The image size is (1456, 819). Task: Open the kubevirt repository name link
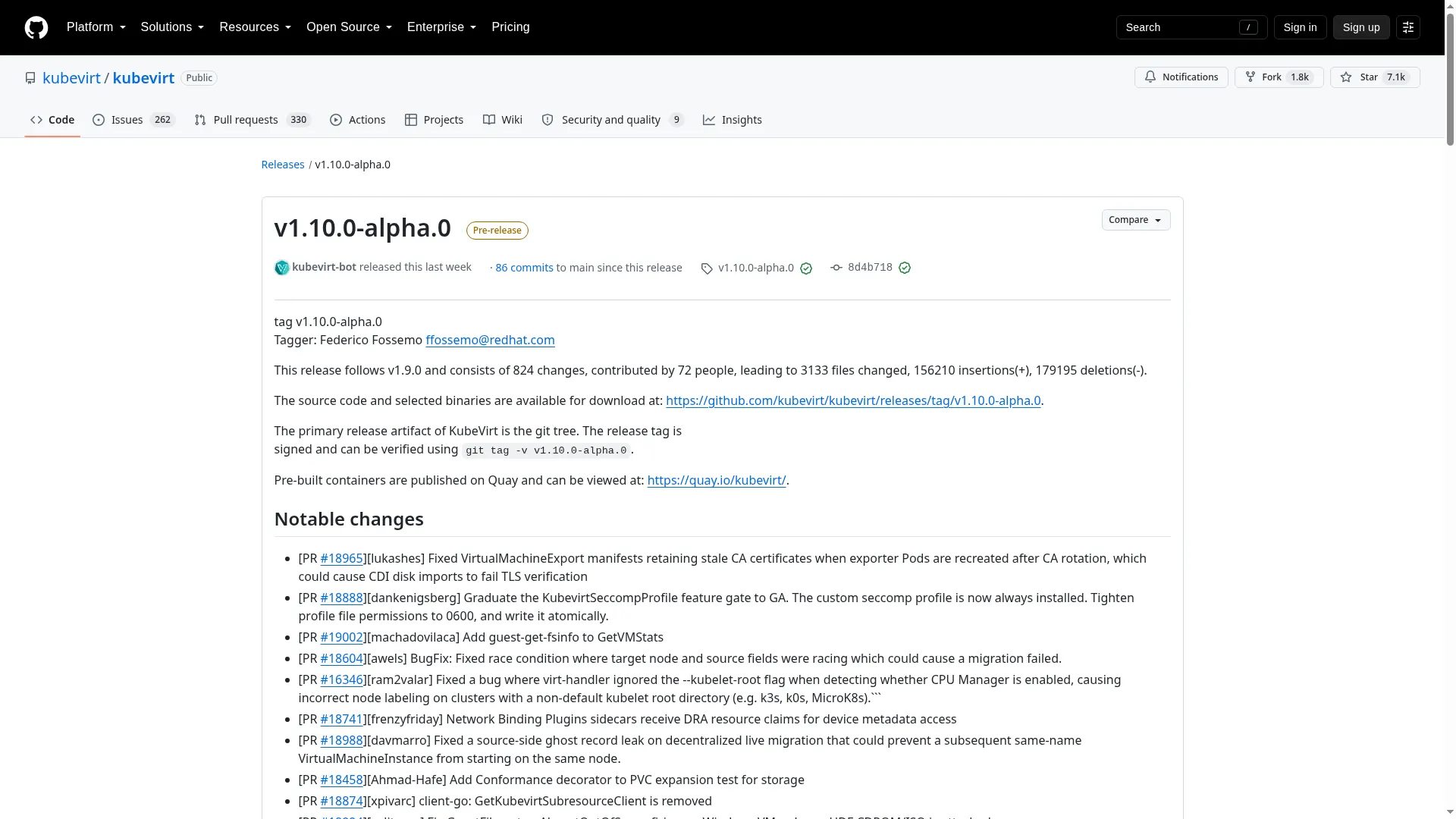(x=143, y=78)
